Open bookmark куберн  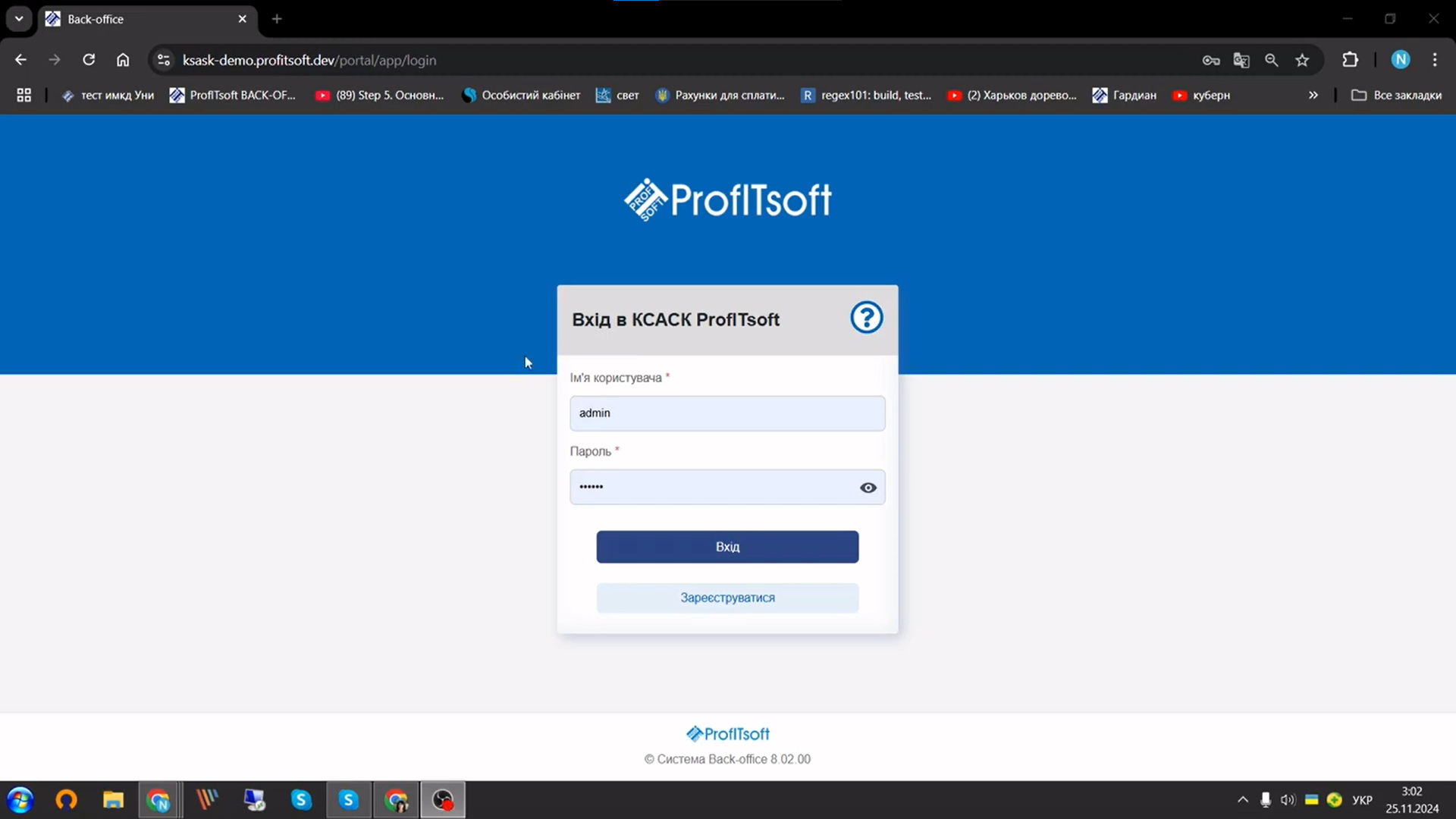(1201, 95)
